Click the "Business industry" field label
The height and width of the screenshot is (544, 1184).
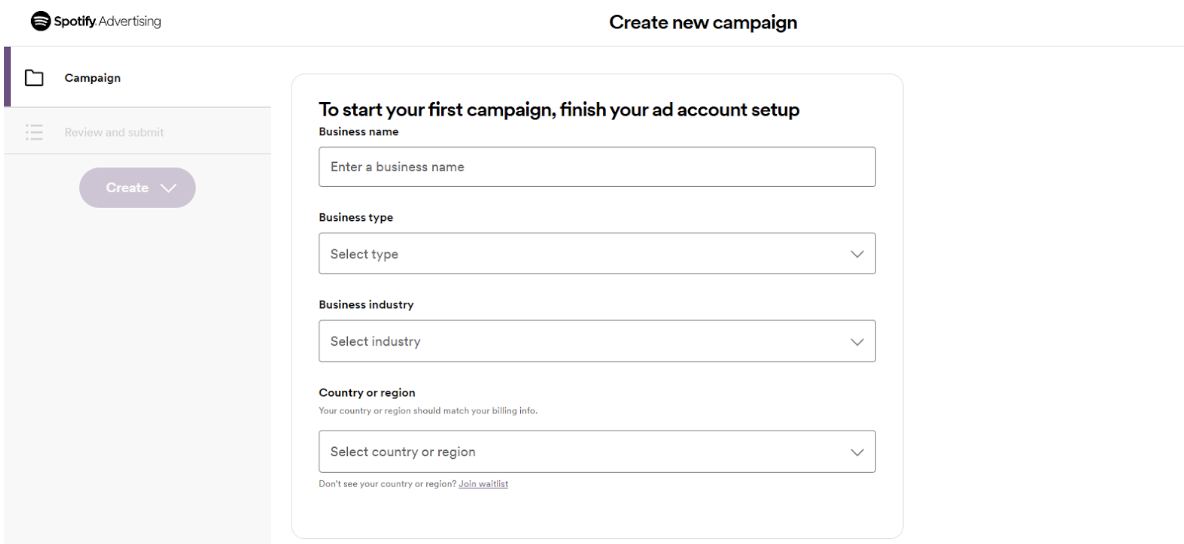coord(365,304)
